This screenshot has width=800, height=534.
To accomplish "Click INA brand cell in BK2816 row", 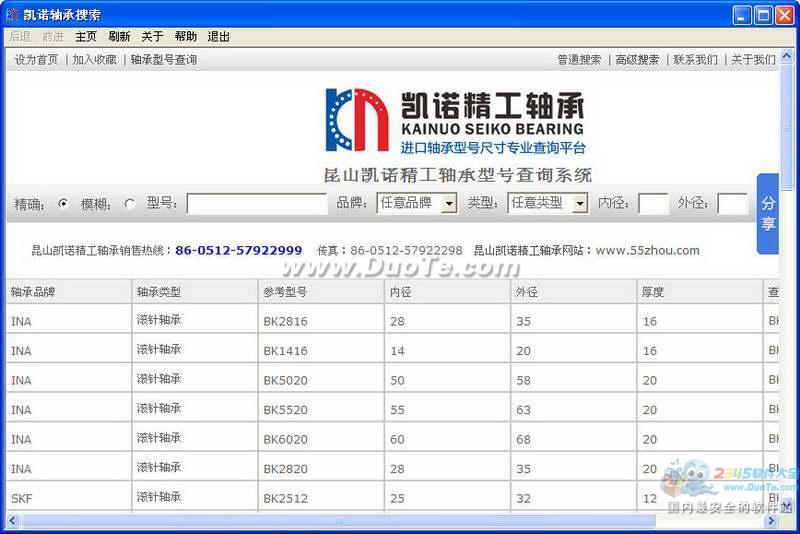I will [69, 321].
